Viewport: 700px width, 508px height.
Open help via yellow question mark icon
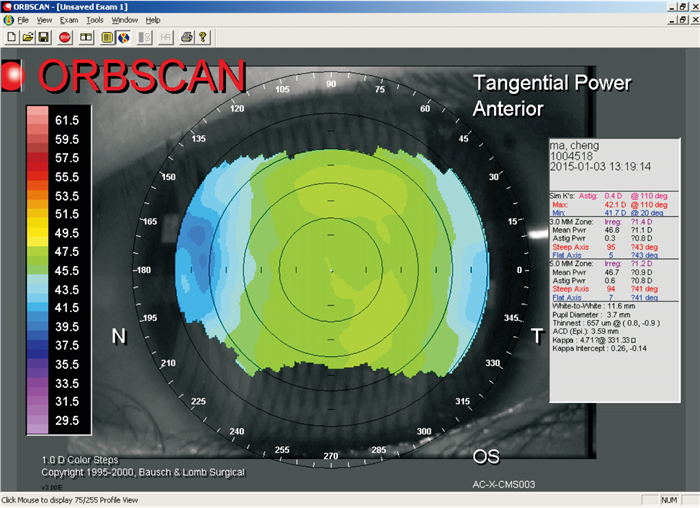tap(203, 37)
